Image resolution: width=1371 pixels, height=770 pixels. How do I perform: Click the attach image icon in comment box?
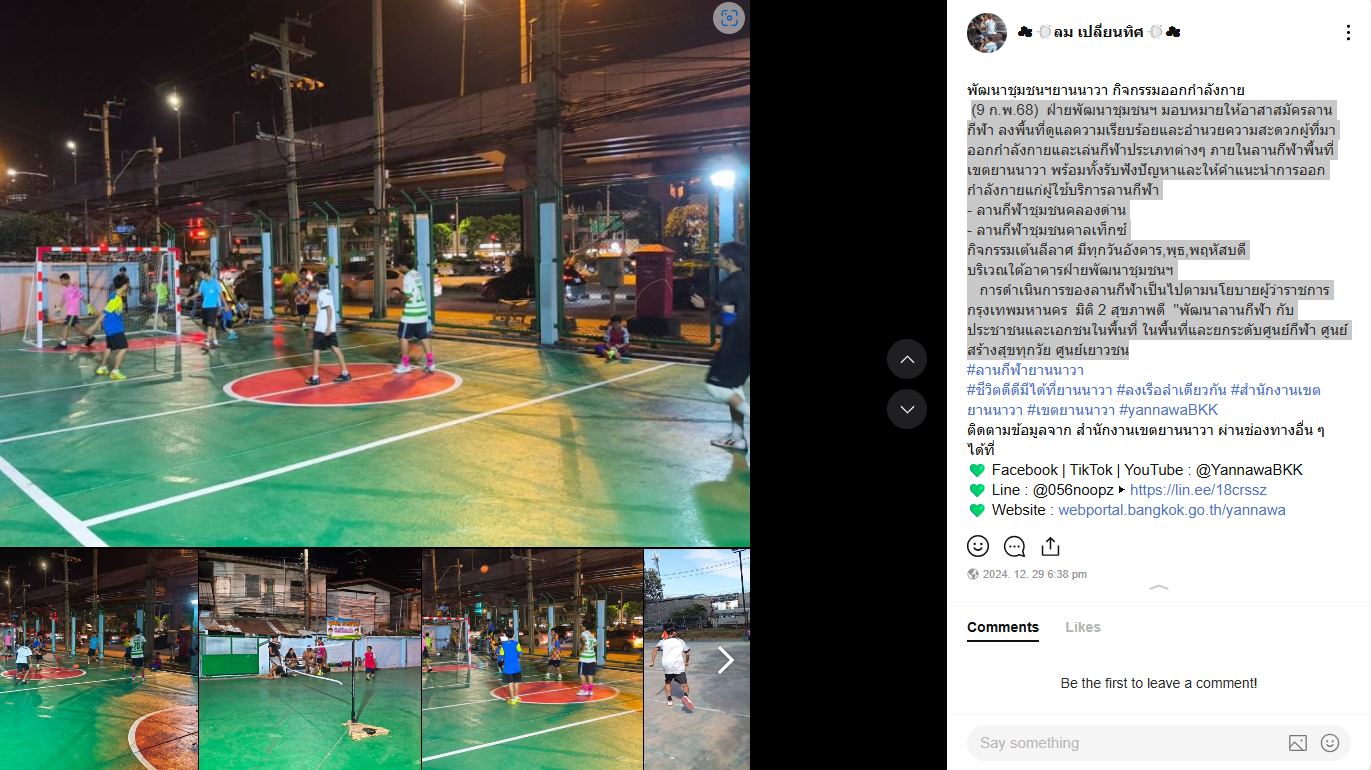click(1297, 743)
